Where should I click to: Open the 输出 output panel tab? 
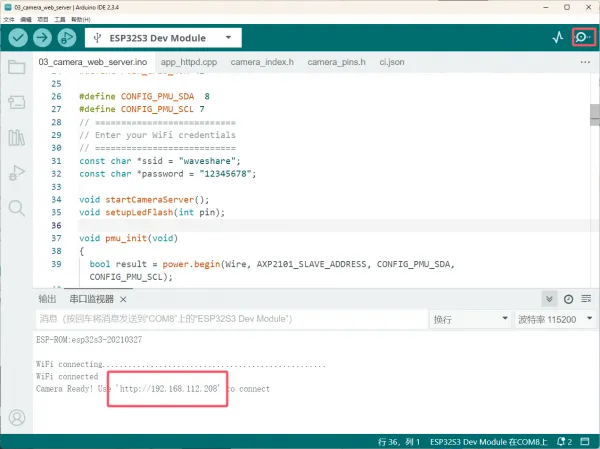pyautogui.click(x=47, y=299)
